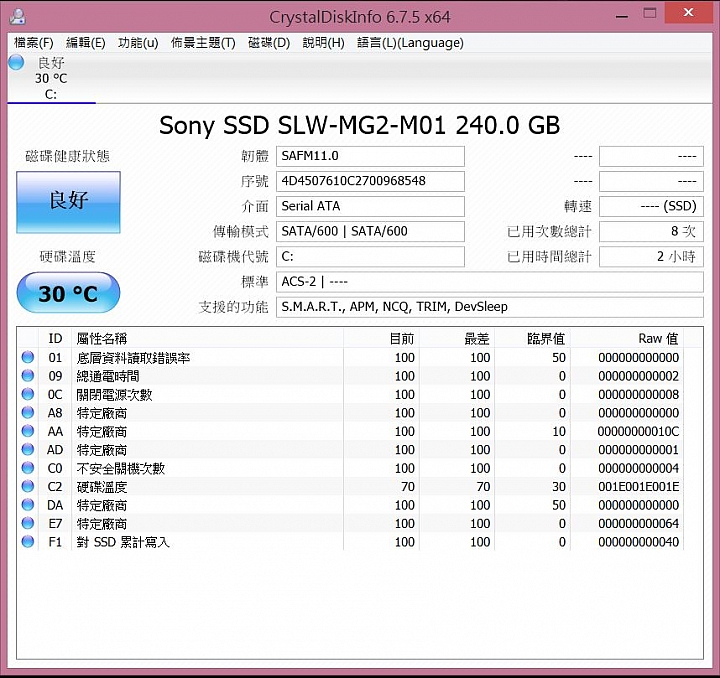720x678 pixels.
Task: Click the 目前 column header
Action: [381, 338]
